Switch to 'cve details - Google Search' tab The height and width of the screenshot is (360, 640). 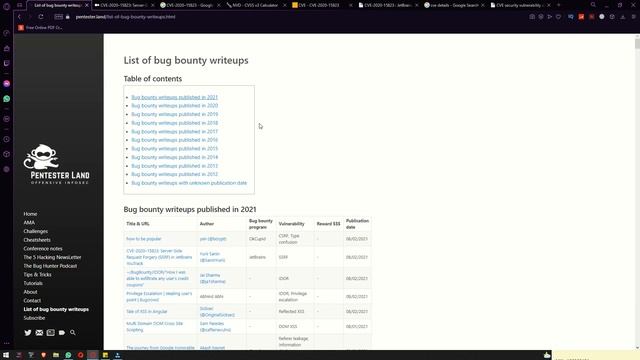[453, 5]
